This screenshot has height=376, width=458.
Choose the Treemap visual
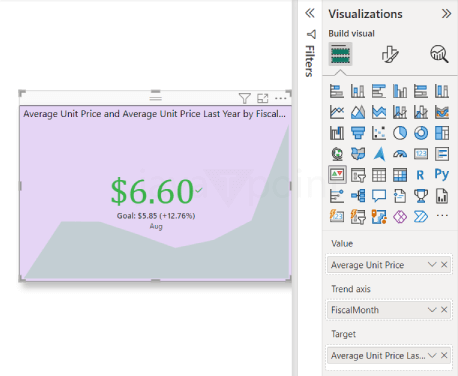coord(442,133)
